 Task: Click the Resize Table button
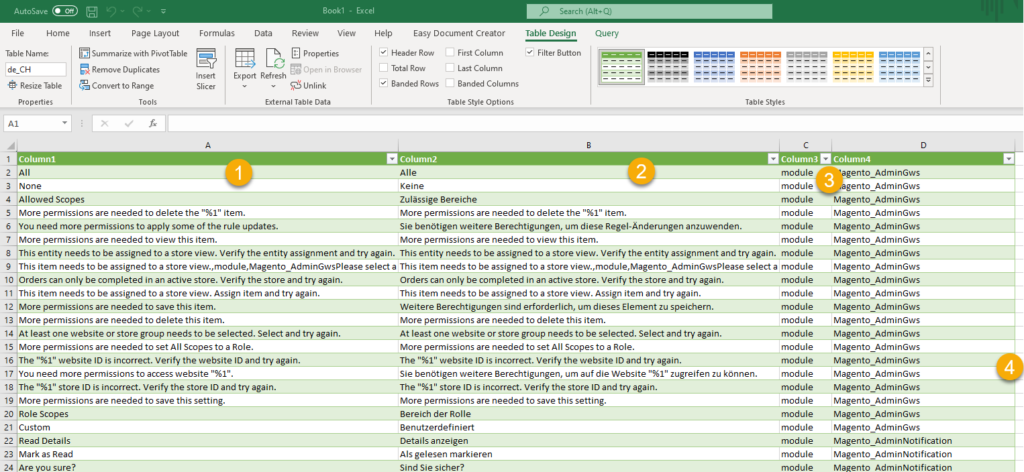point(34,86)
